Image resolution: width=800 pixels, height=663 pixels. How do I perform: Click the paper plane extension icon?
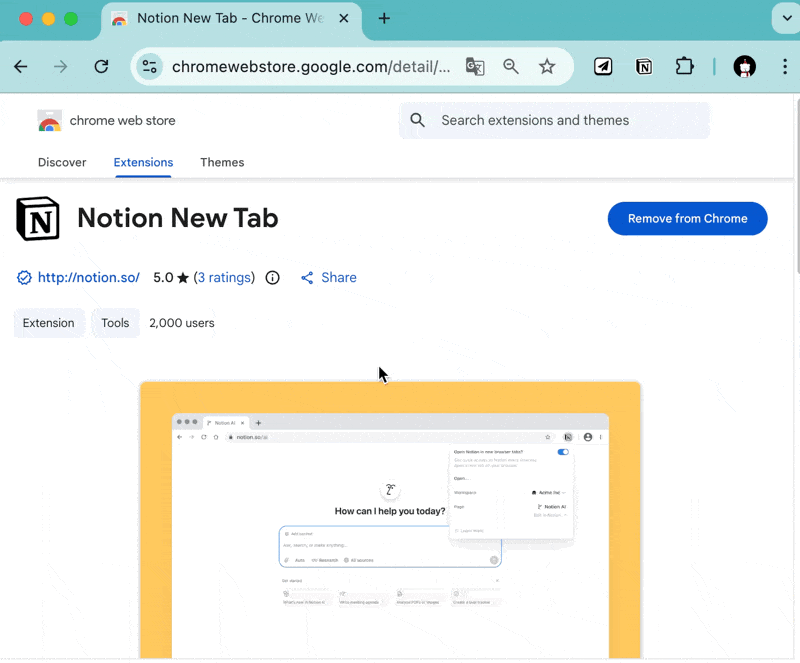pyautogui.click(x=604, y=67)
